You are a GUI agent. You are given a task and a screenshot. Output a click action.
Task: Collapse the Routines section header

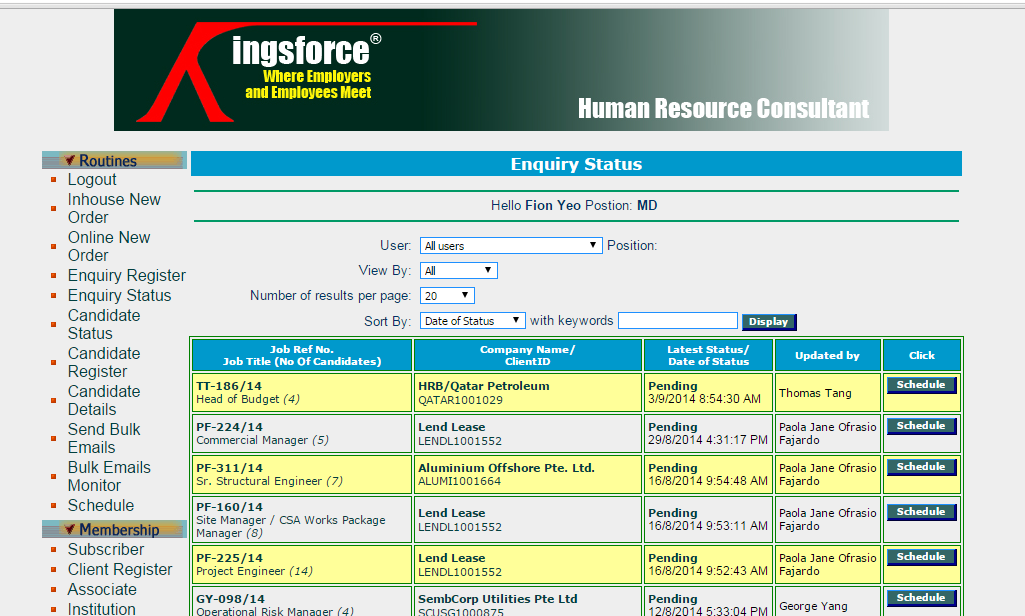[114, 160]
